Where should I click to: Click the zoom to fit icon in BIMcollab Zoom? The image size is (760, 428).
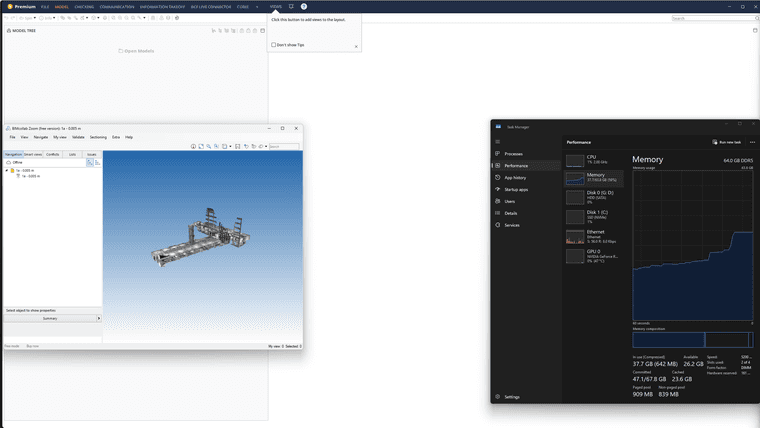point(201,146)
